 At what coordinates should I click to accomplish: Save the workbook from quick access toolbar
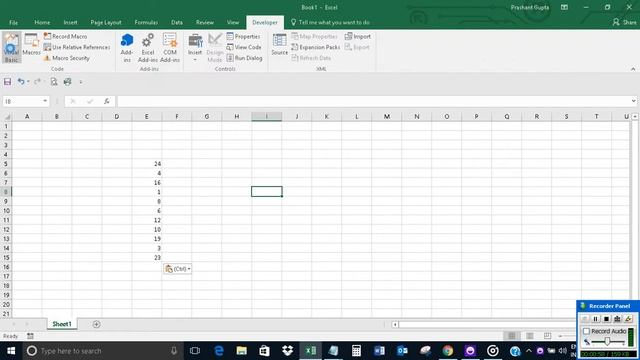(x=7, y=82)
